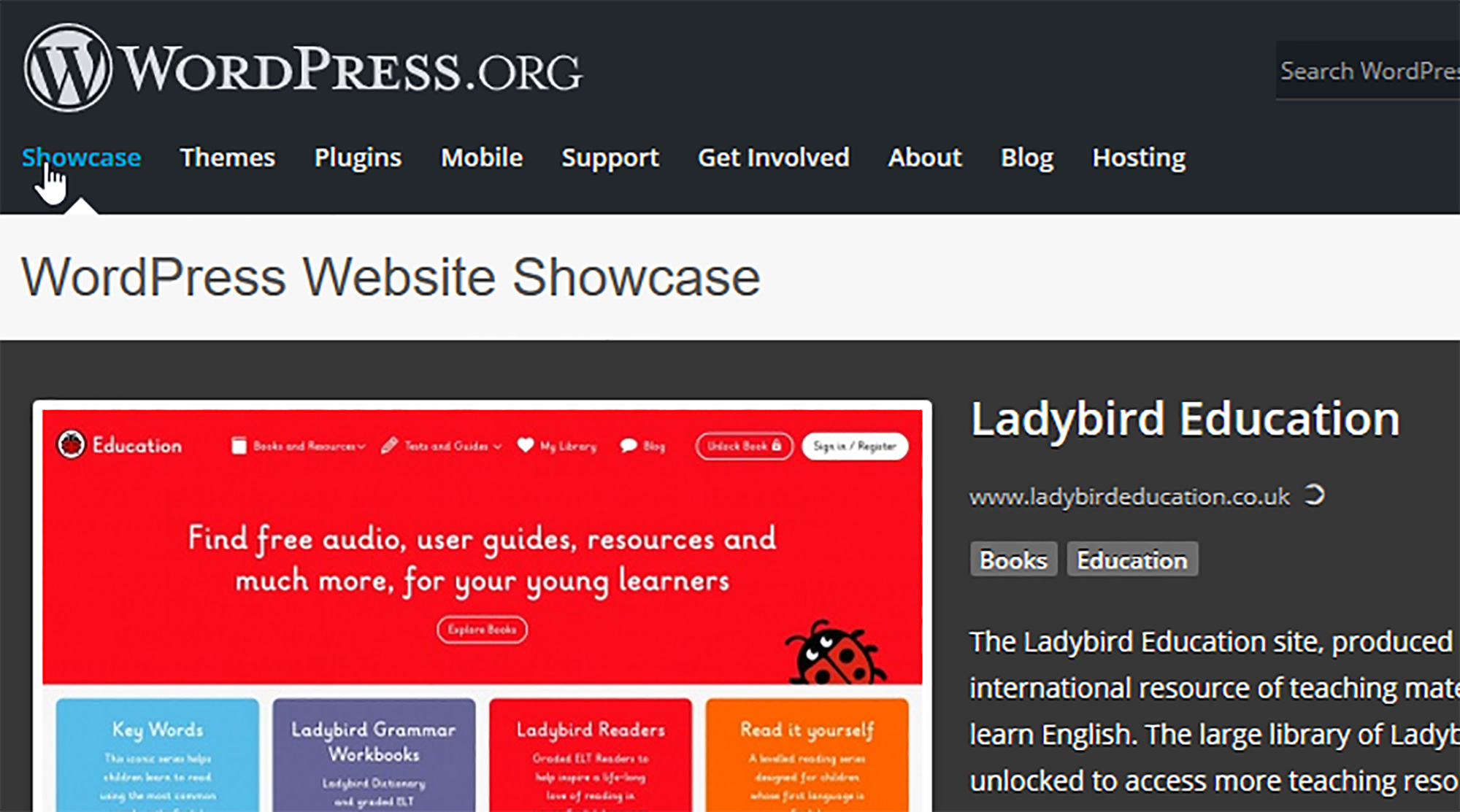1460x812 pixels.
Task: Visit the Blog page
Action: (1027, 158)
